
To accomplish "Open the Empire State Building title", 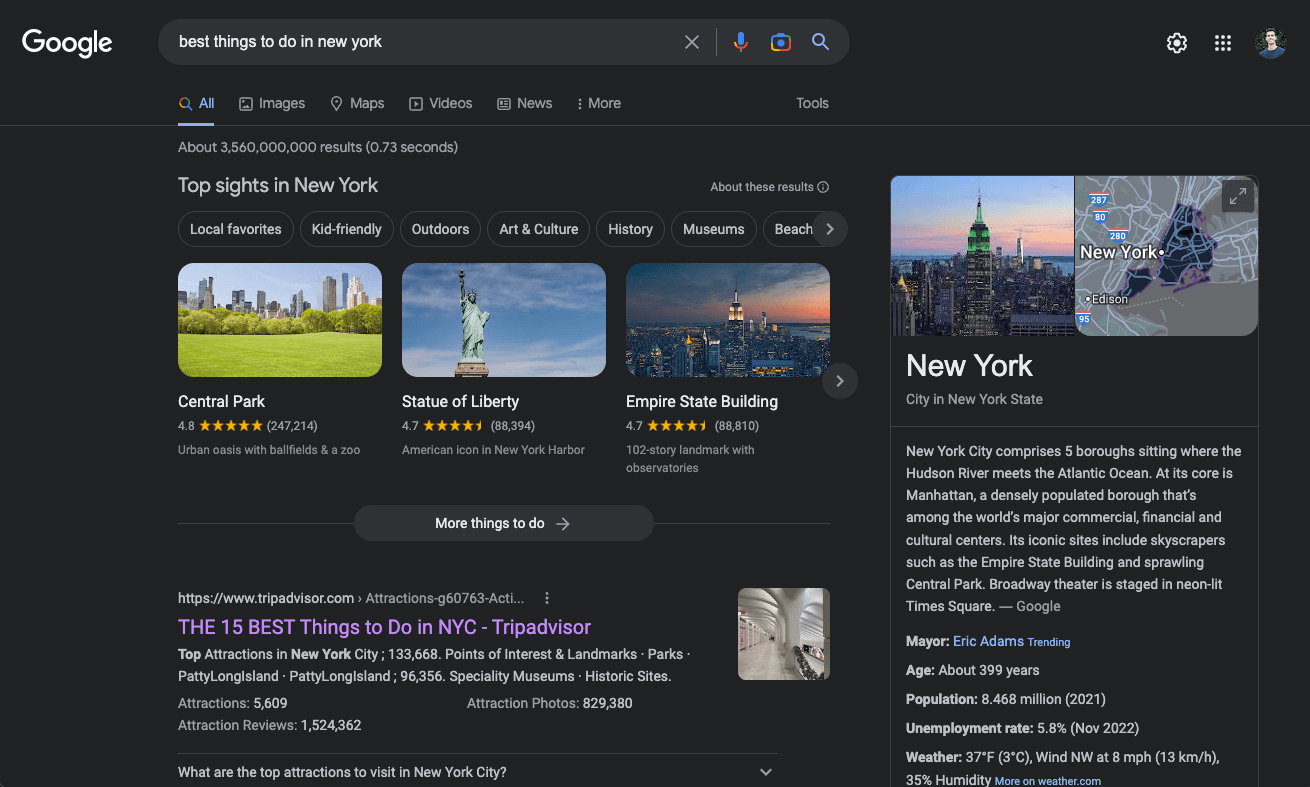I will (x=702, y=401).
